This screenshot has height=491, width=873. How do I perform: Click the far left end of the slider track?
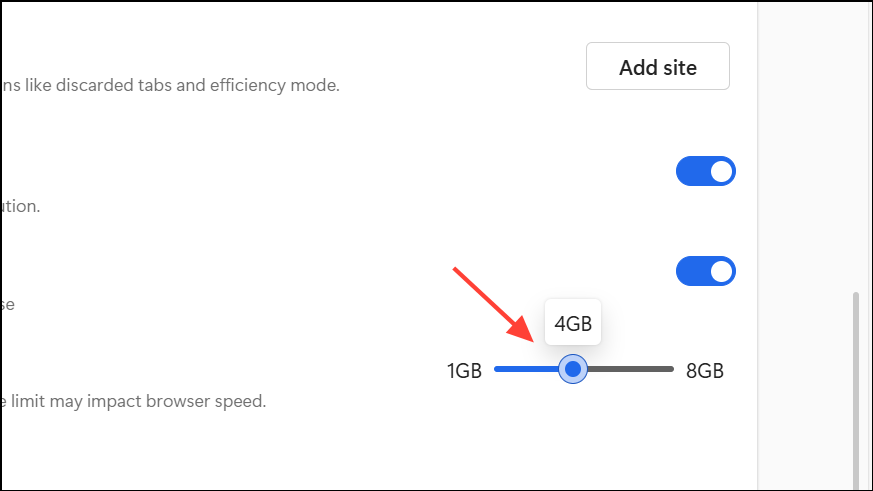click(497, 370)
